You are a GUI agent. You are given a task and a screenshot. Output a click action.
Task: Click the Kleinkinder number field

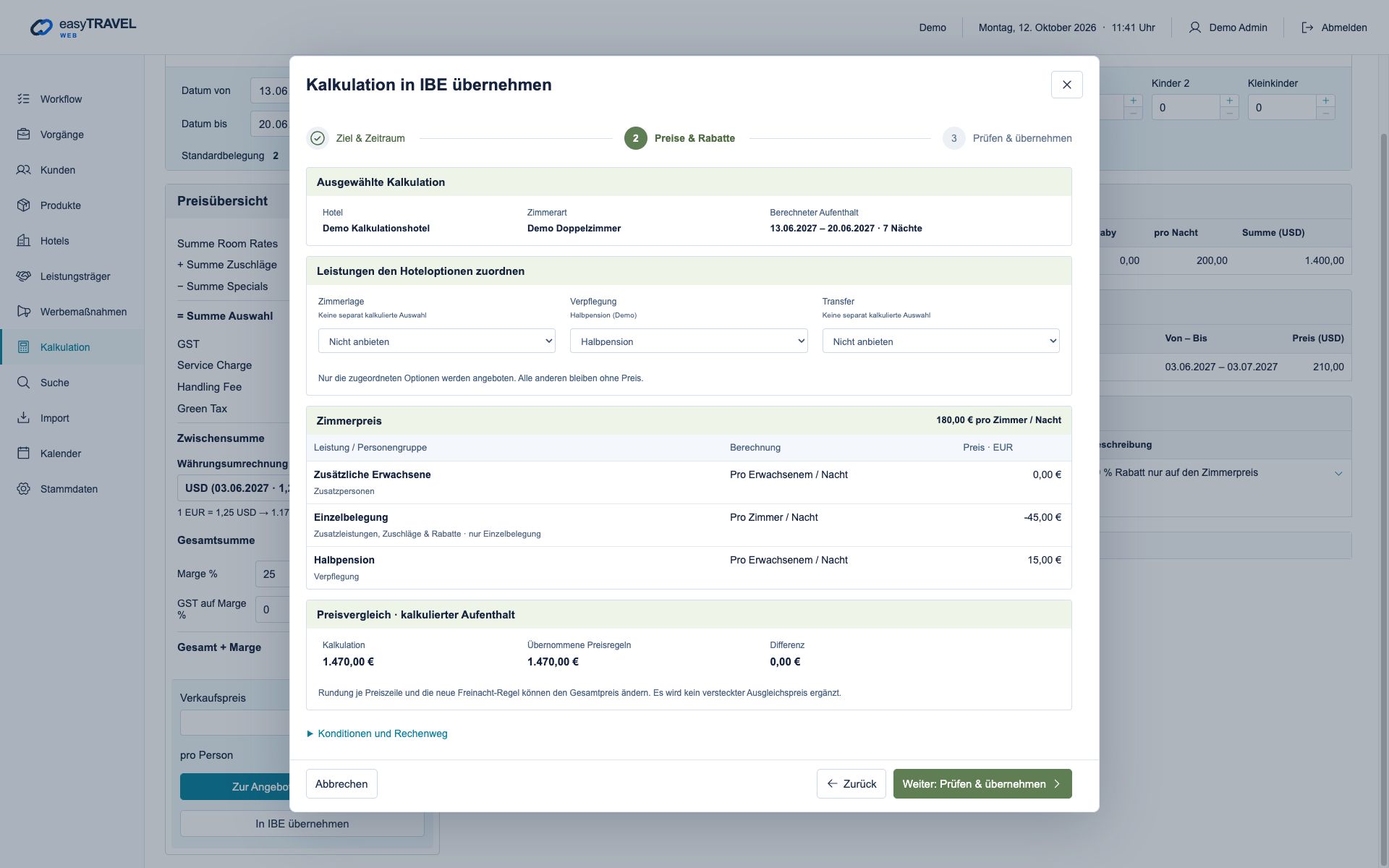[1281, 107]
